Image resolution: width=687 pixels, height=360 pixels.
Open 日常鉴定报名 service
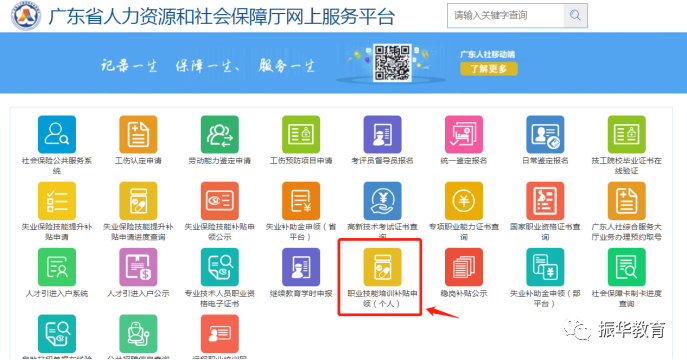pyautogui.click(x=545, y=134)
